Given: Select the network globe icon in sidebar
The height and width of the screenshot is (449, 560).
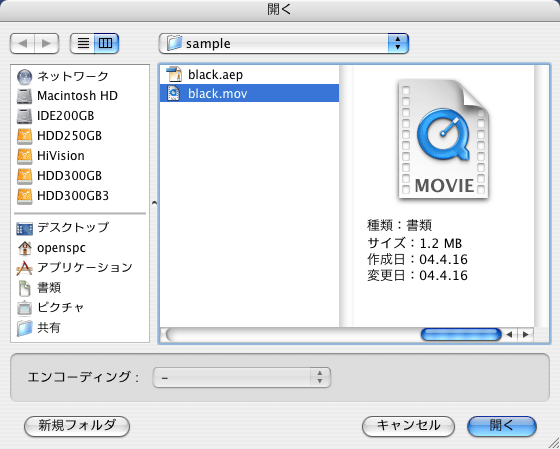Looking at the screenshot, I should pyautogui.click(x=25, y=76).
